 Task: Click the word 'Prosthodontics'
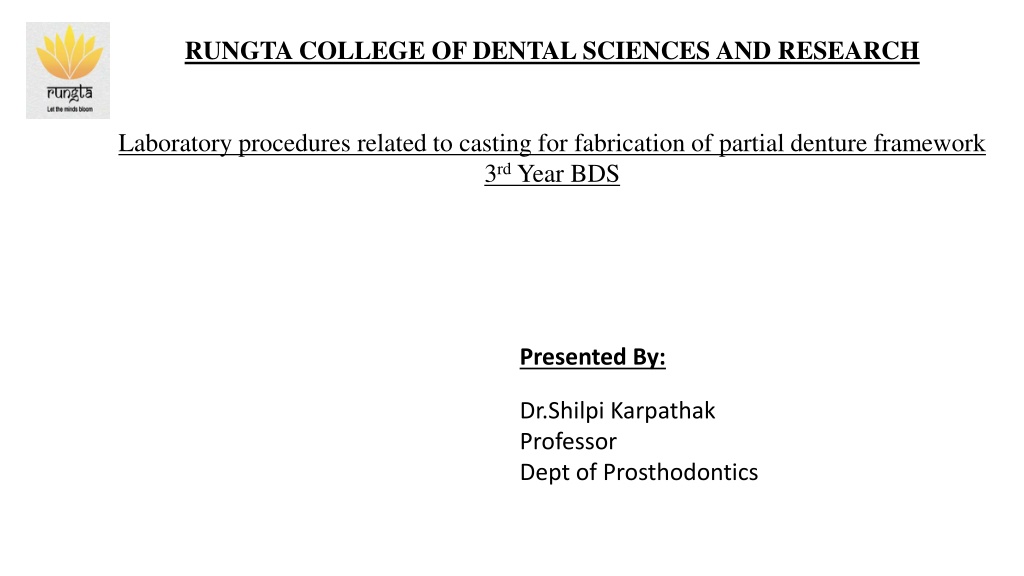click(680, 472)
